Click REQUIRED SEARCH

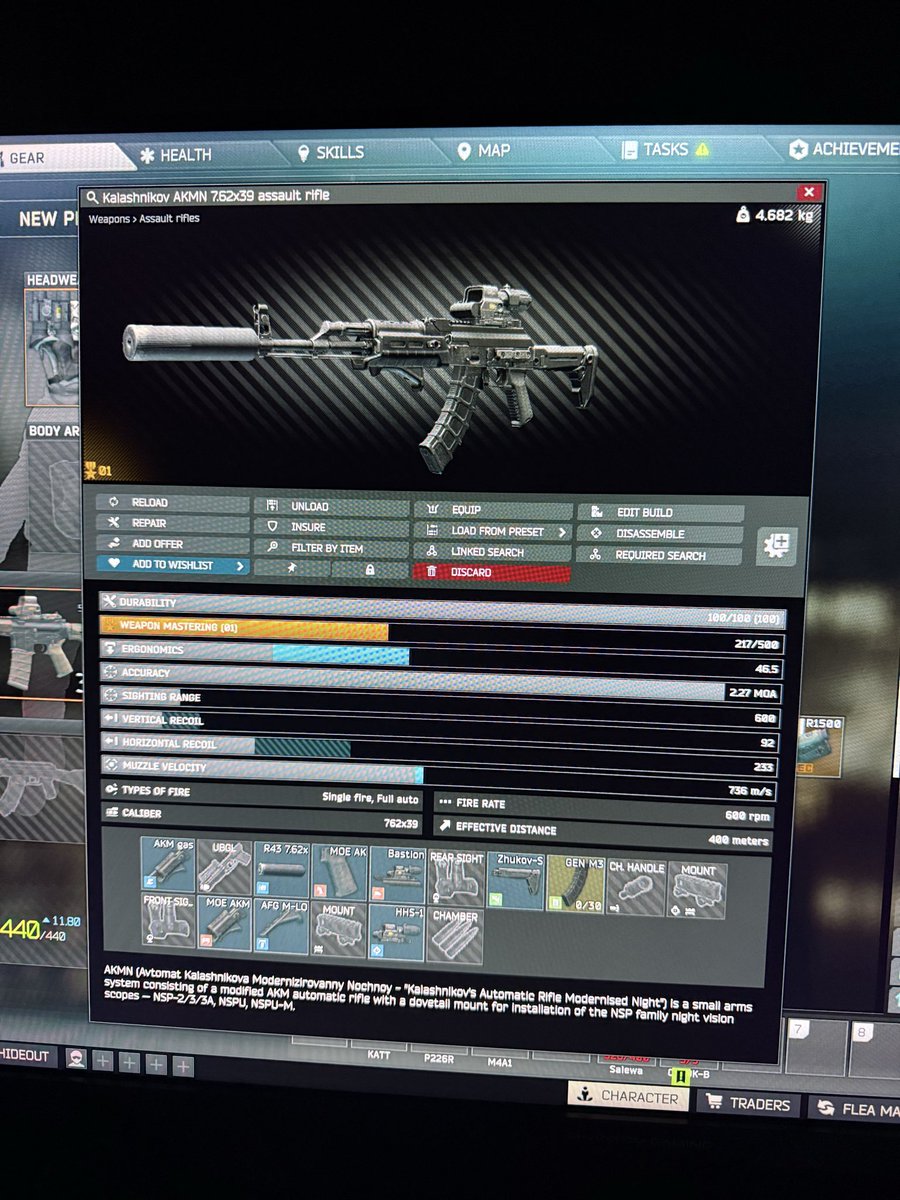point(661,556)
